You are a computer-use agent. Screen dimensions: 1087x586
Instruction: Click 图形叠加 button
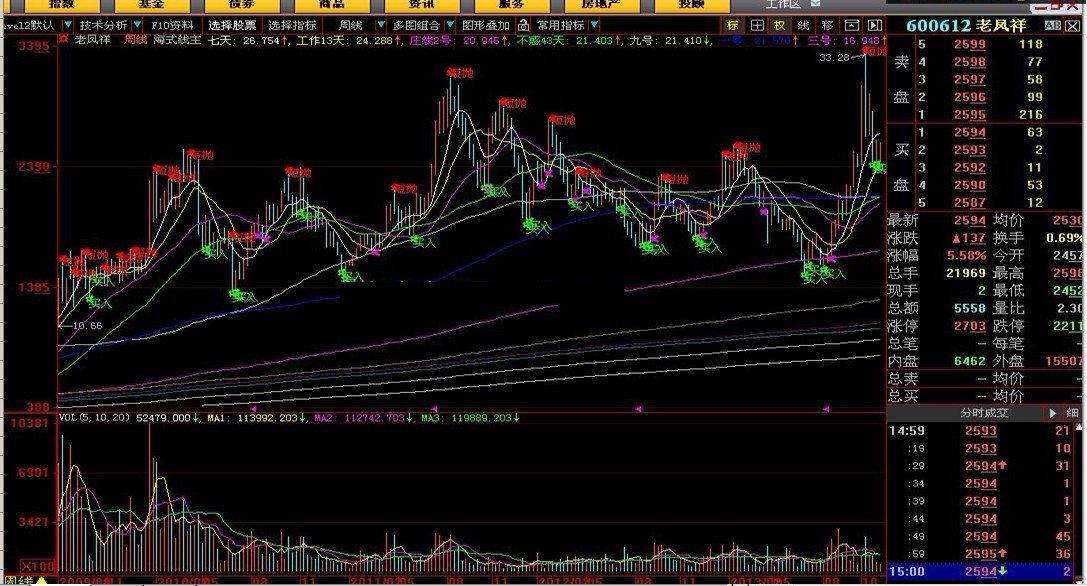pyautogui.click(x=486, y=25)
